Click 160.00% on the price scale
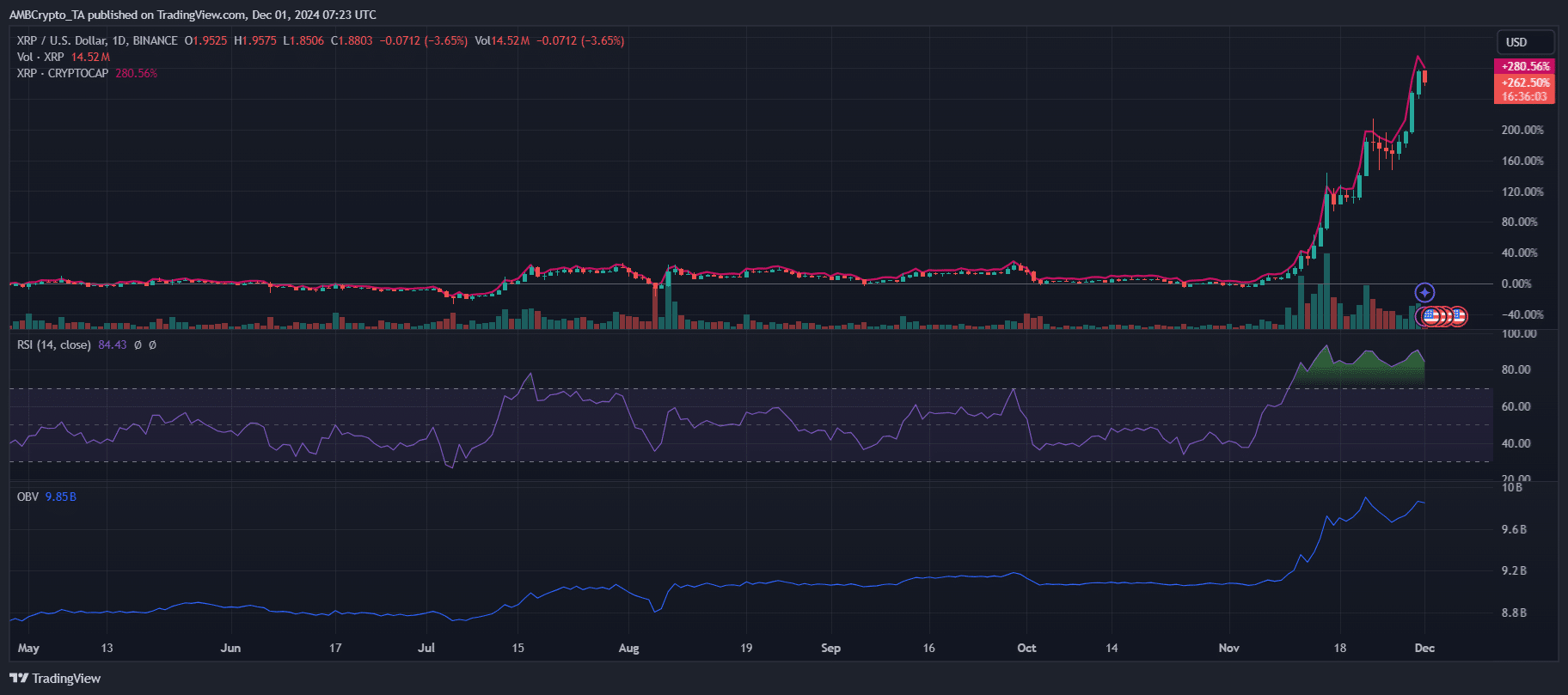This screenshot has height=695, width=1568. pos(1522,161)
